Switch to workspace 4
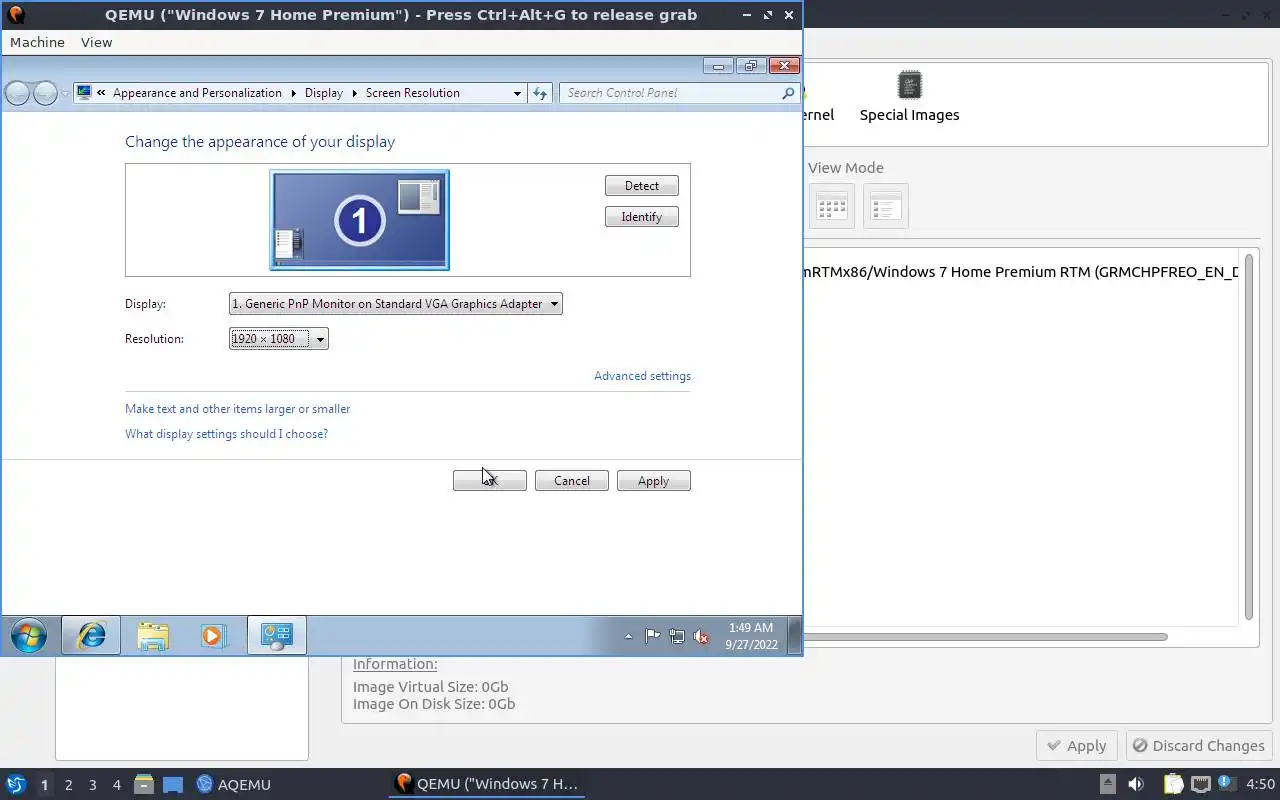The height and width of the screenshot is (800, 1280). [x=116, y=785]
